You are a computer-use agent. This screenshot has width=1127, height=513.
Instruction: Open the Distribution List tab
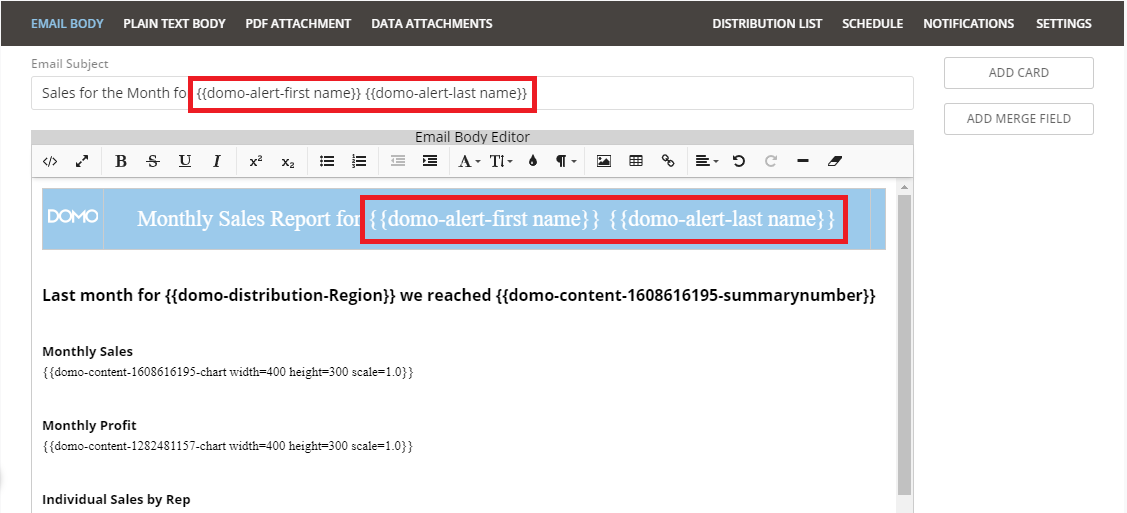[x=767, y=24]
